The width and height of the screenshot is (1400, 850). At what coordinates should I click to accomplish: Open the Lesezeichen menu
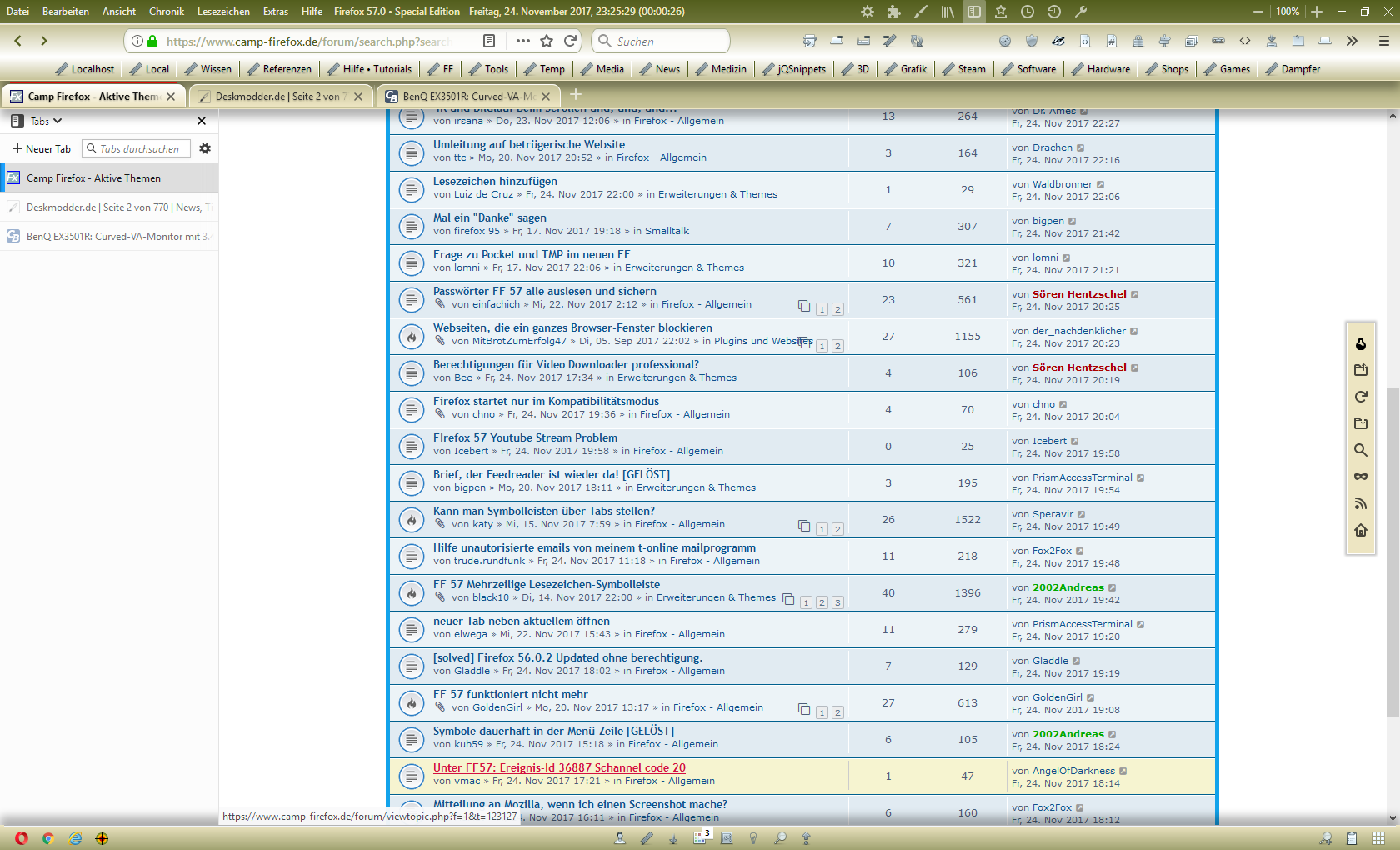223,12
